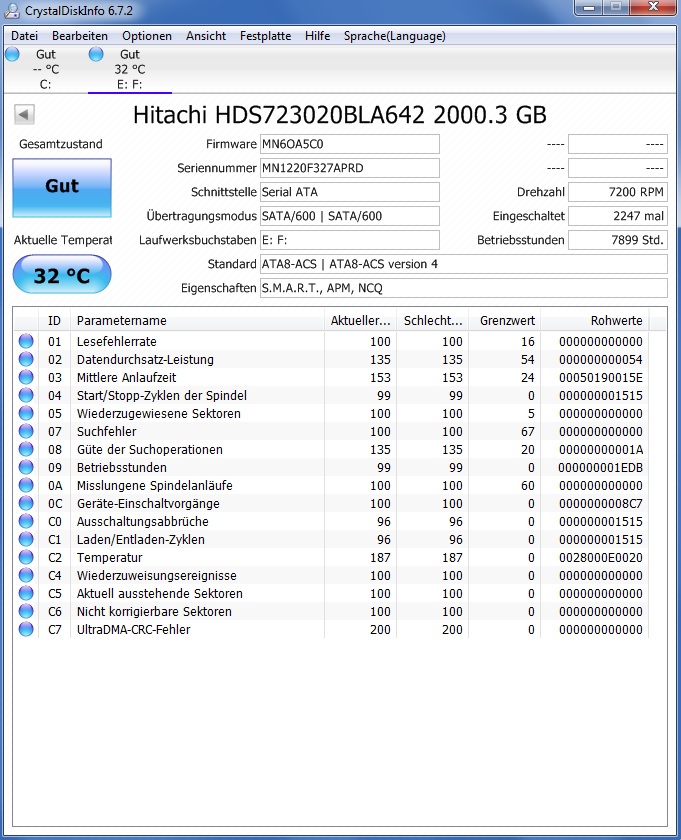Switch to the C: drive tab

pyautogui.click(x=45, y=69)
